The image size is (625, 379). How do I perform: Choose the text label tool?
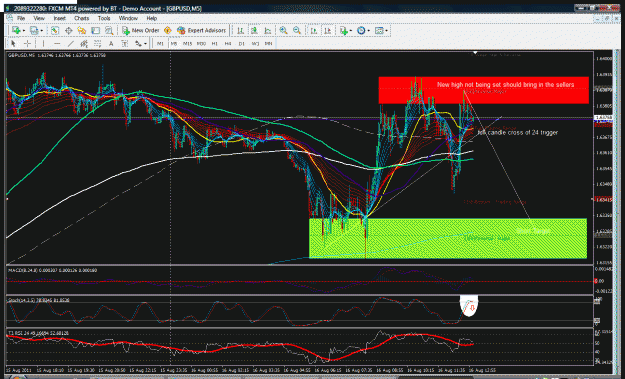click(124, 43)
